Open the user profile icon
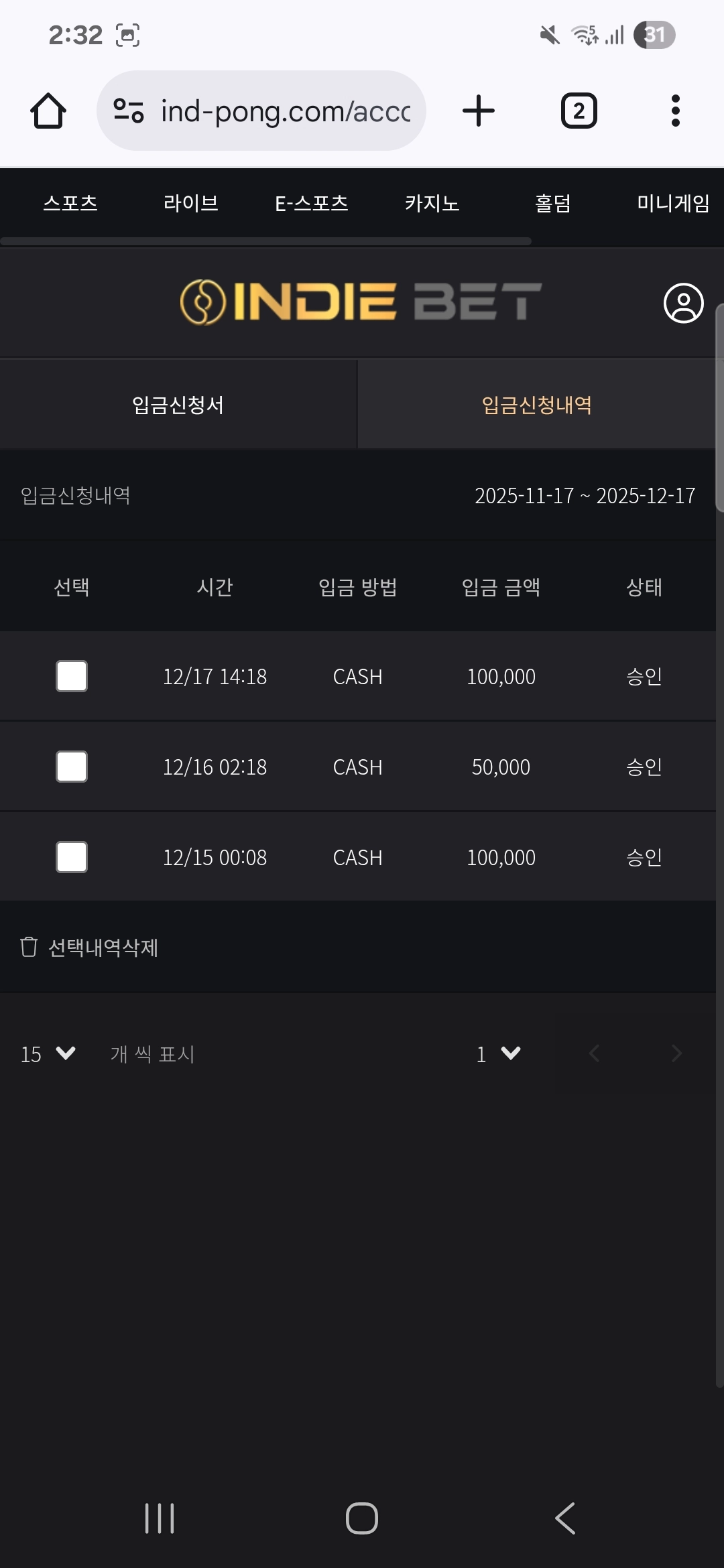724x1568 pixels. (683, 303)
